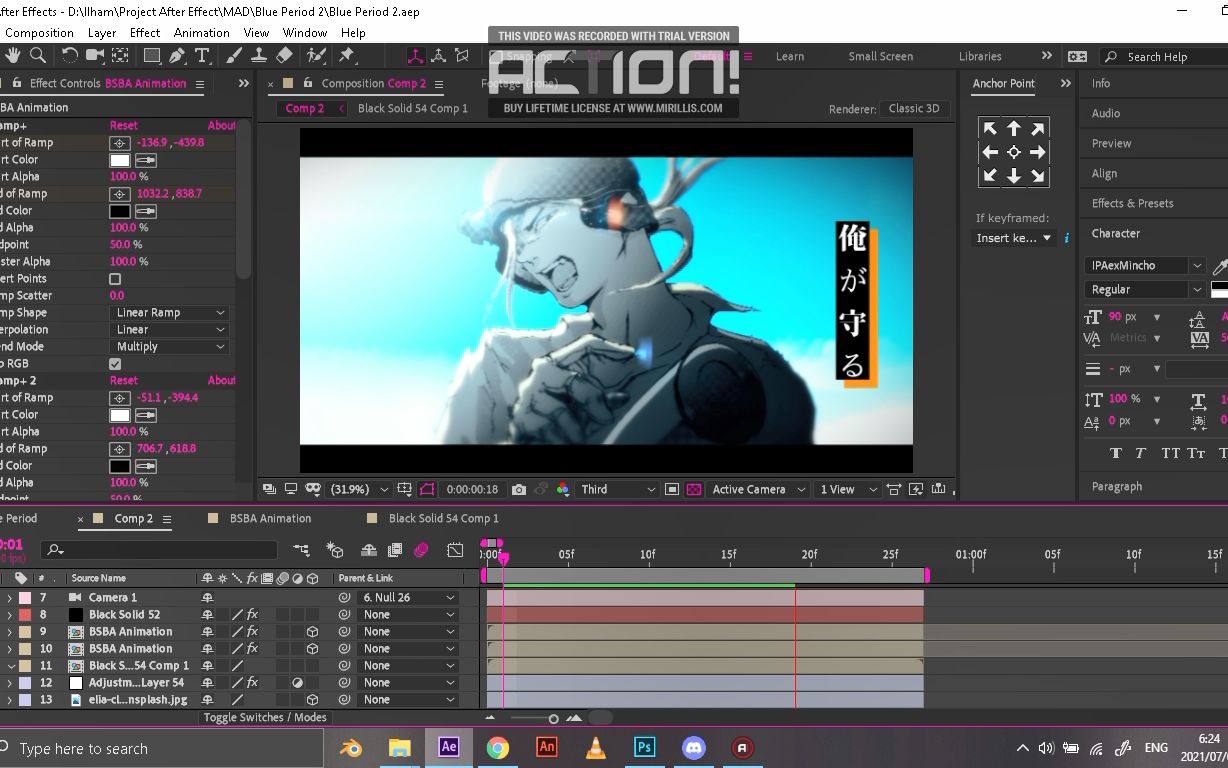
Task: Enable Motion Blur switch in timeline
Action: coord(421,550)
